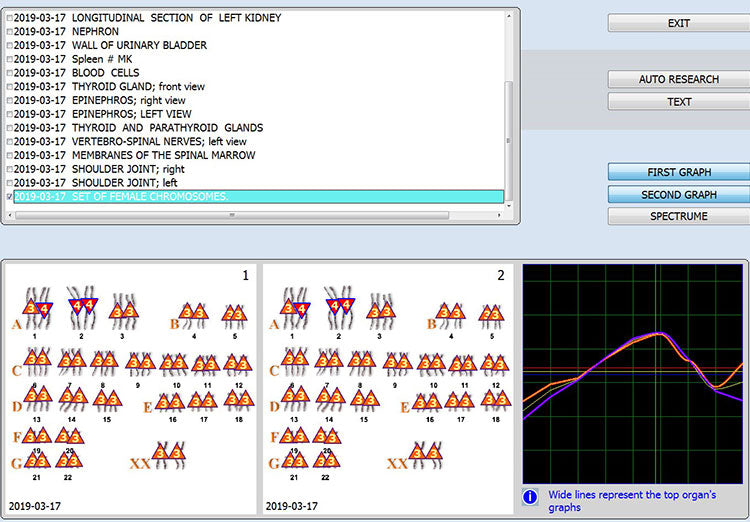Click the chromosome 4 marker in panel 1
The image size is (750, 522).
click(x=193, y=313)
